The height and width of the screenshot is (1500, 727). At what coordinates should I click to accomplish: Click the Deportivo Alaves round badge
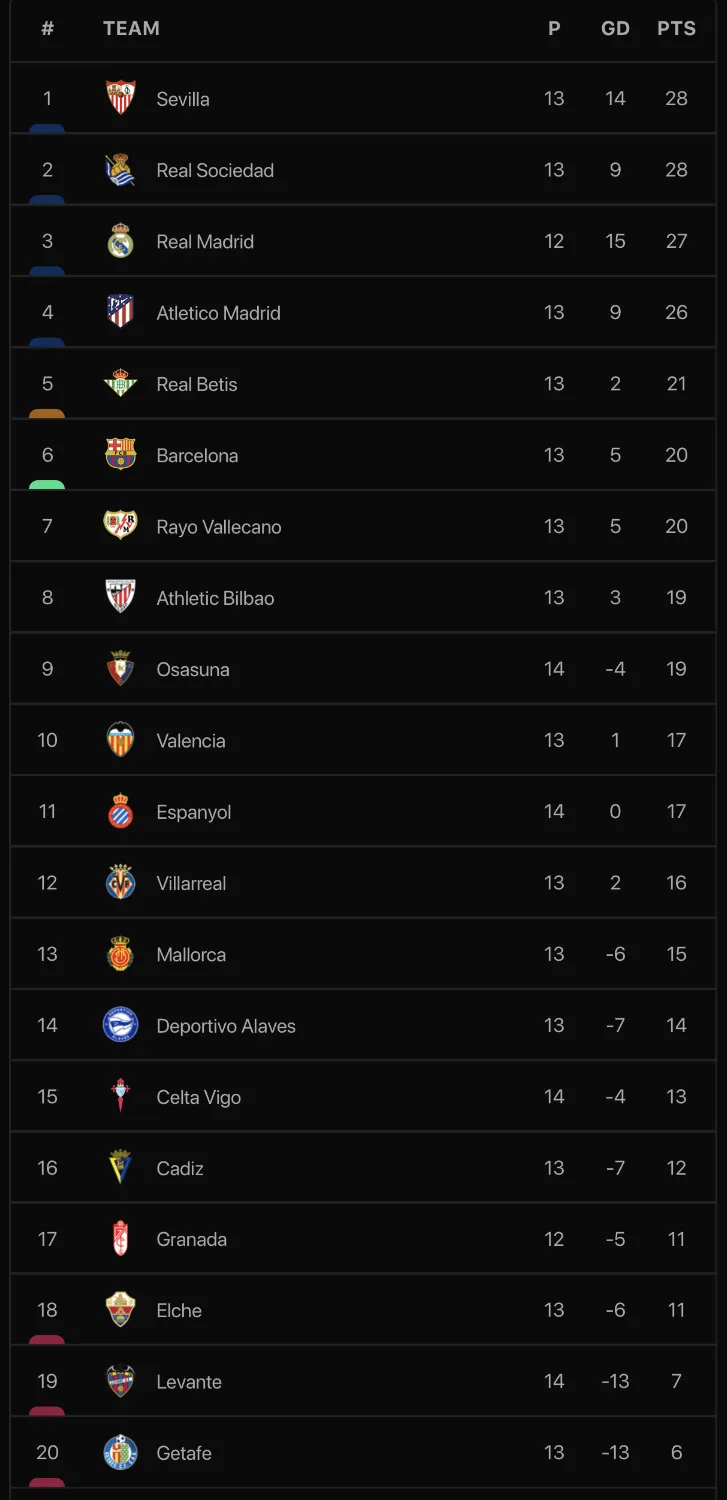pyautogui.click(x=121, y=1025)
